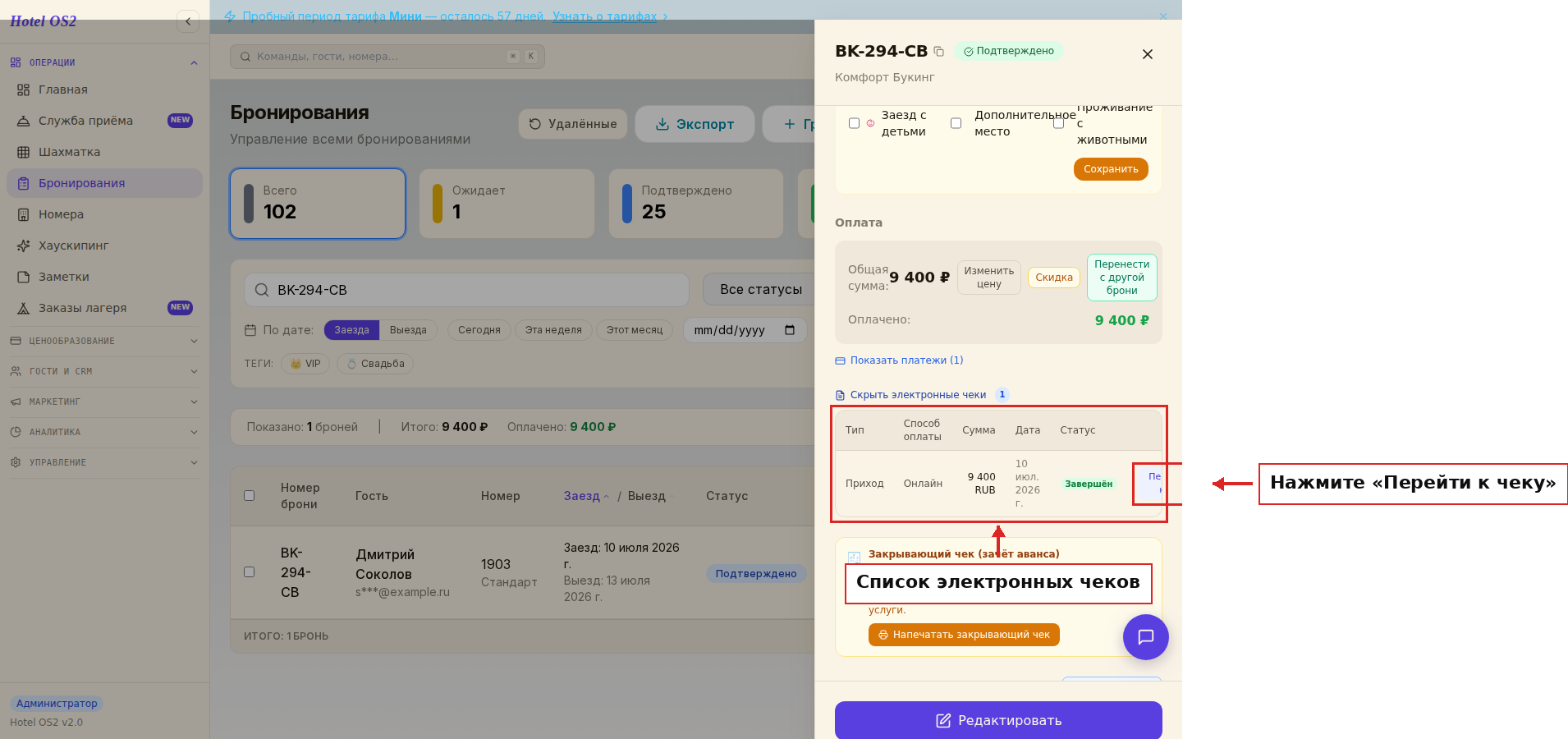Tick the Заезд с детьми checkbox
This screenshot has width=1568, height=739.
[854, 123]
